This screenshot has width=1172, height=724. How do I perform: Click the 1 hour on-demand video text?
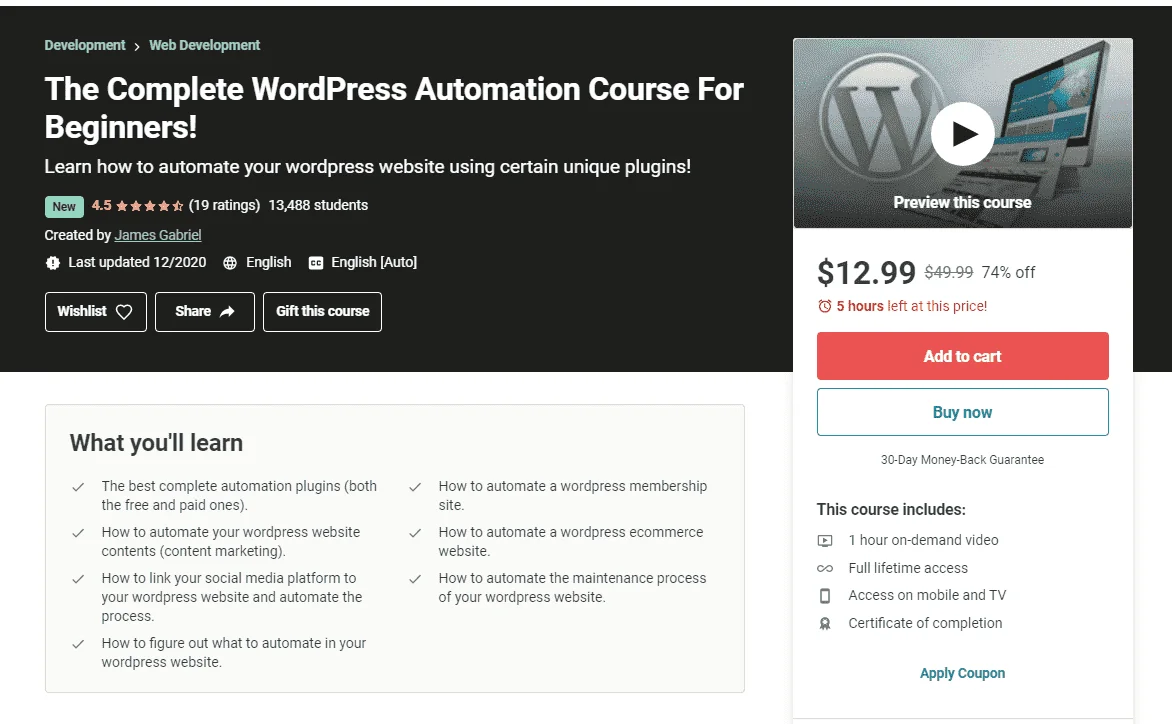(x=923, y=539)
